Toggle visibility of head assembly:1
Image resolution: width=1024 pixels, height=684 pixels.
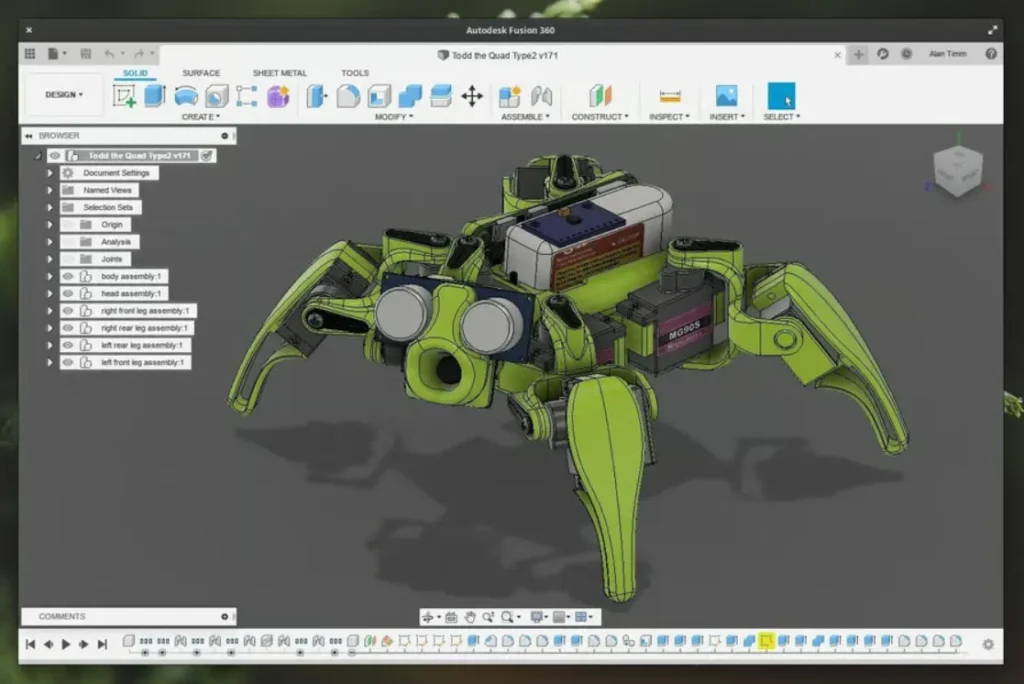coord(68,293)
